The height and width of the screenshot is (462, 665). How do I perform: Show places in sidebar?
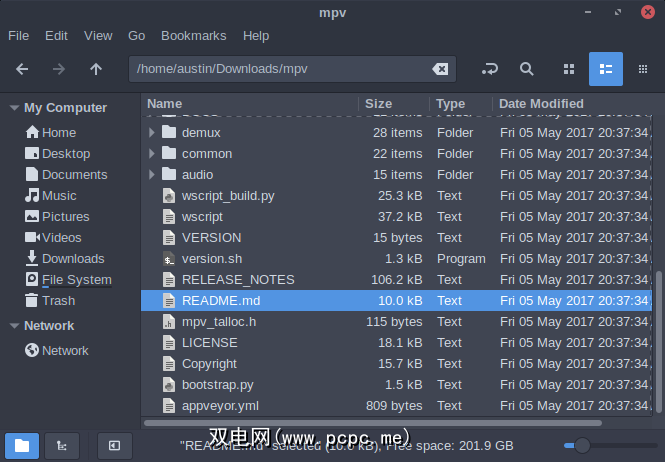point(22,446)
